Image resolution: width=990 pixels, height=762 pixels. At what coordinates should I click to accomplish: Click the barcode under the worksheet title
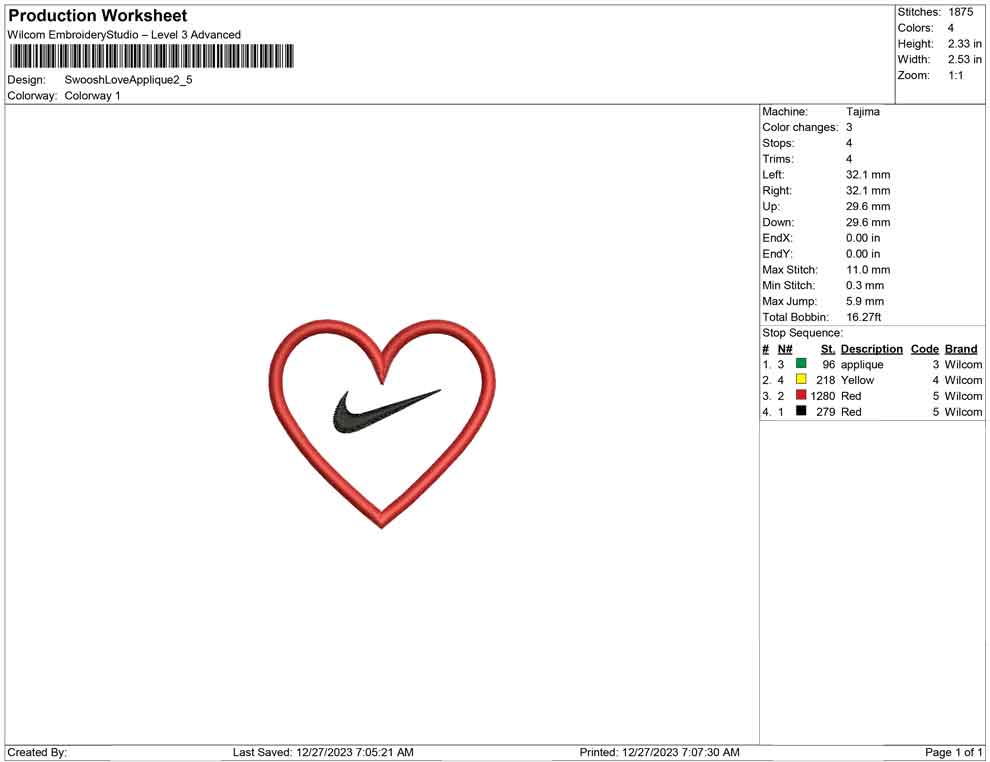[152, 56]
